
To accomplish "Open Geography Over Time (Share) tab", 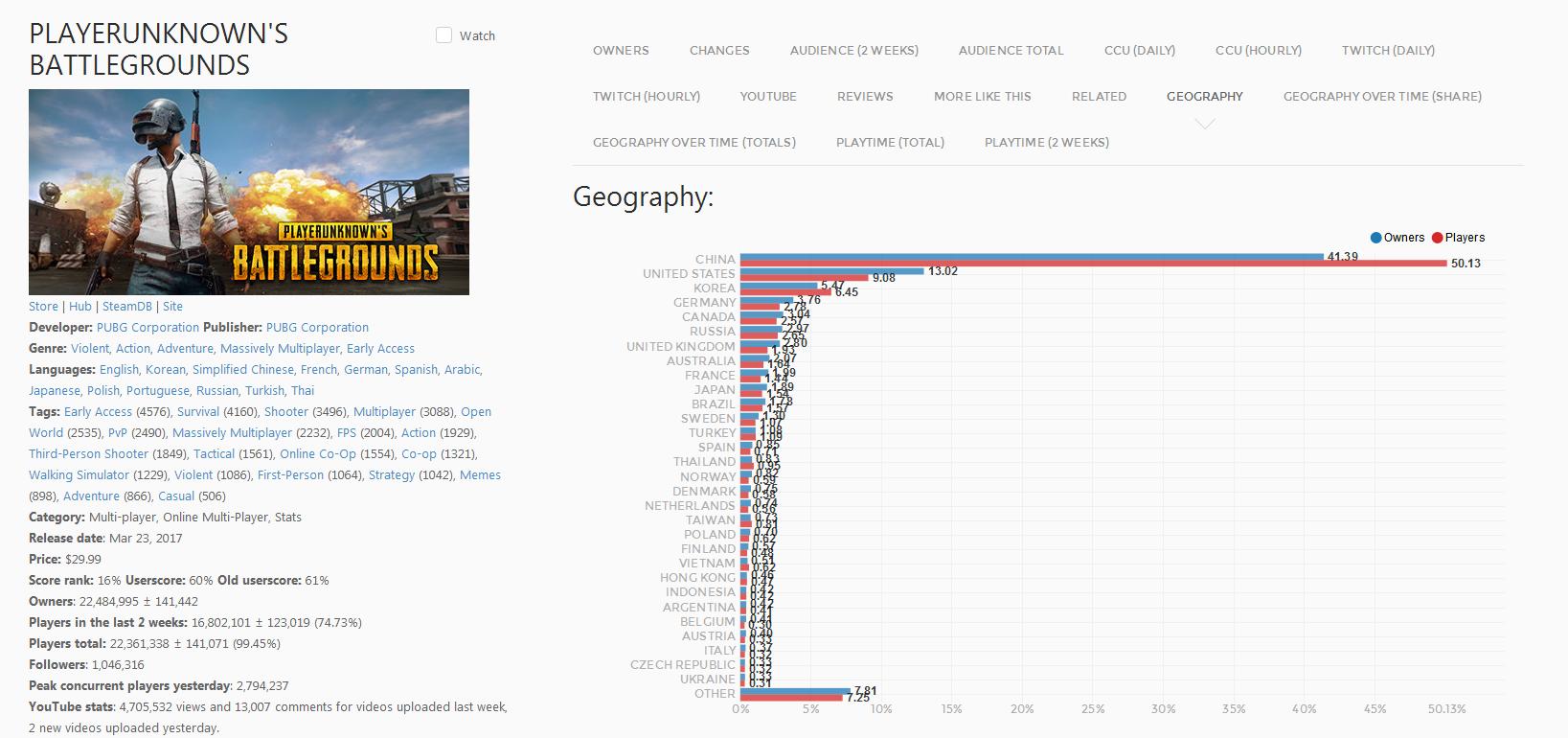I will [1382, 97].
